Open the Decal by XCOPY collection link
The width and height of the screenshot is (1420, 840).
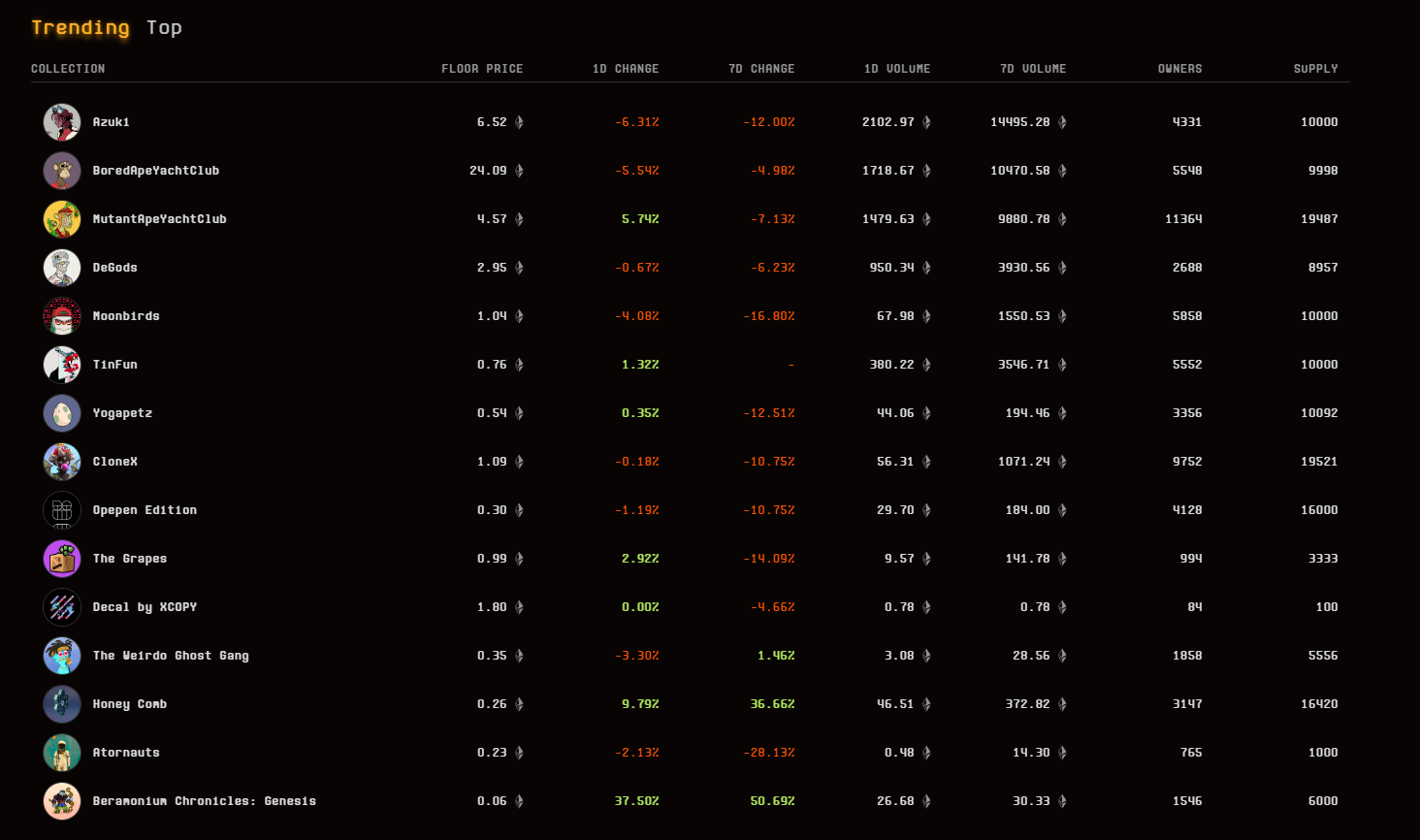[x=145, y=607]
